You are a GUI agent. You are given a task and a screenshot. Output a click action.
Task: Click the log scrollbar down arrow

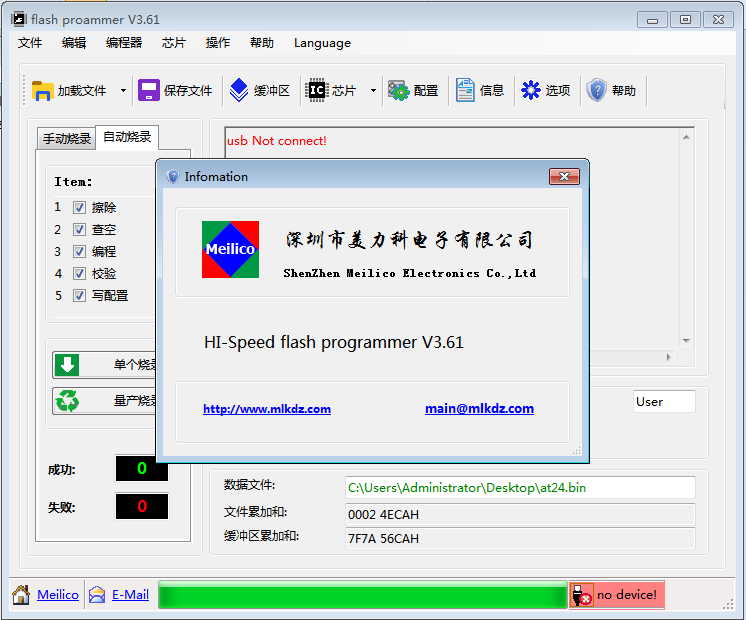tap(686, 341)
